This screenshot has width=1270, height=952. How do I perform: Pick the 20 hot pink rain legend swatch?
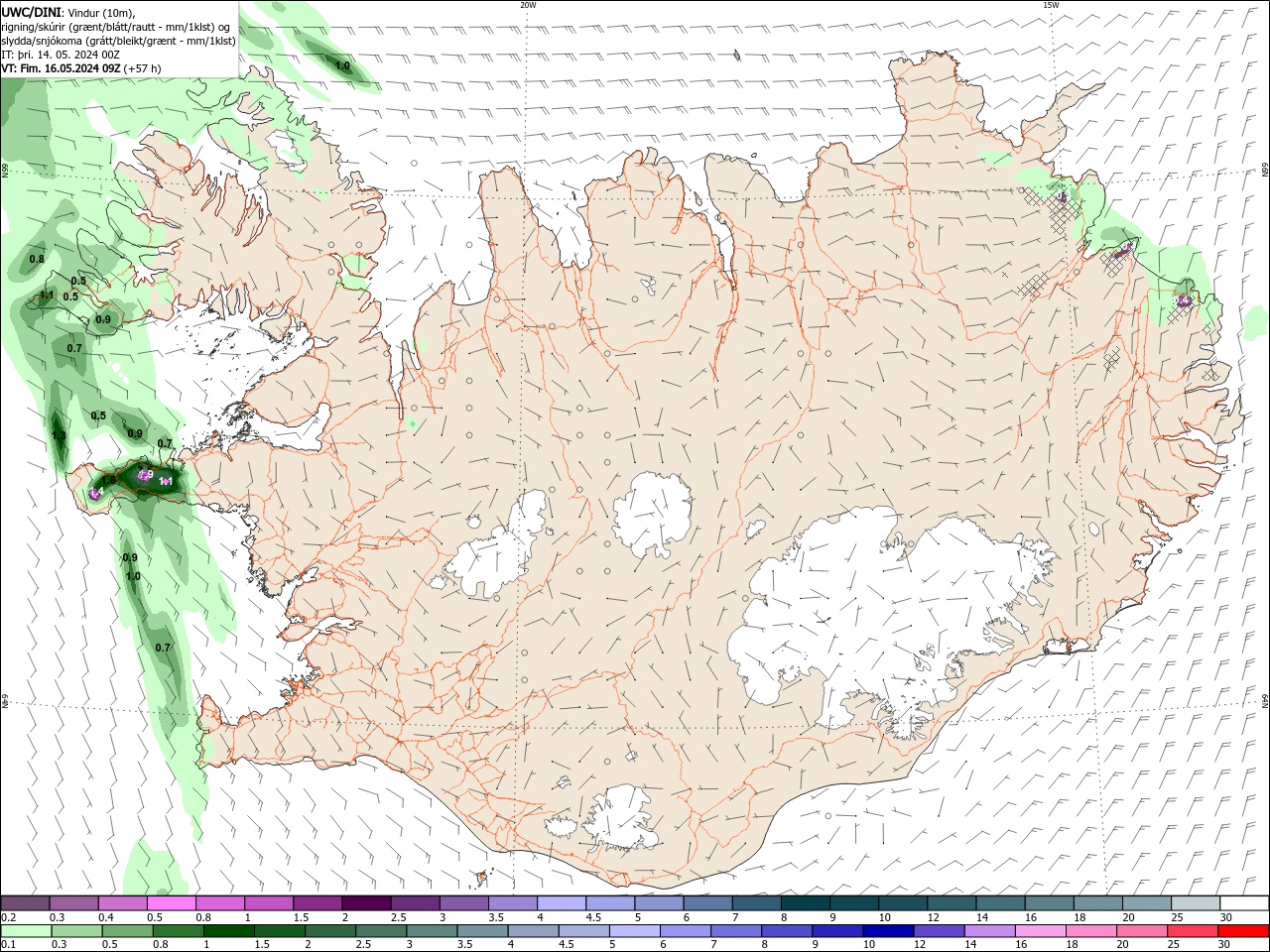coord(1142,931)
